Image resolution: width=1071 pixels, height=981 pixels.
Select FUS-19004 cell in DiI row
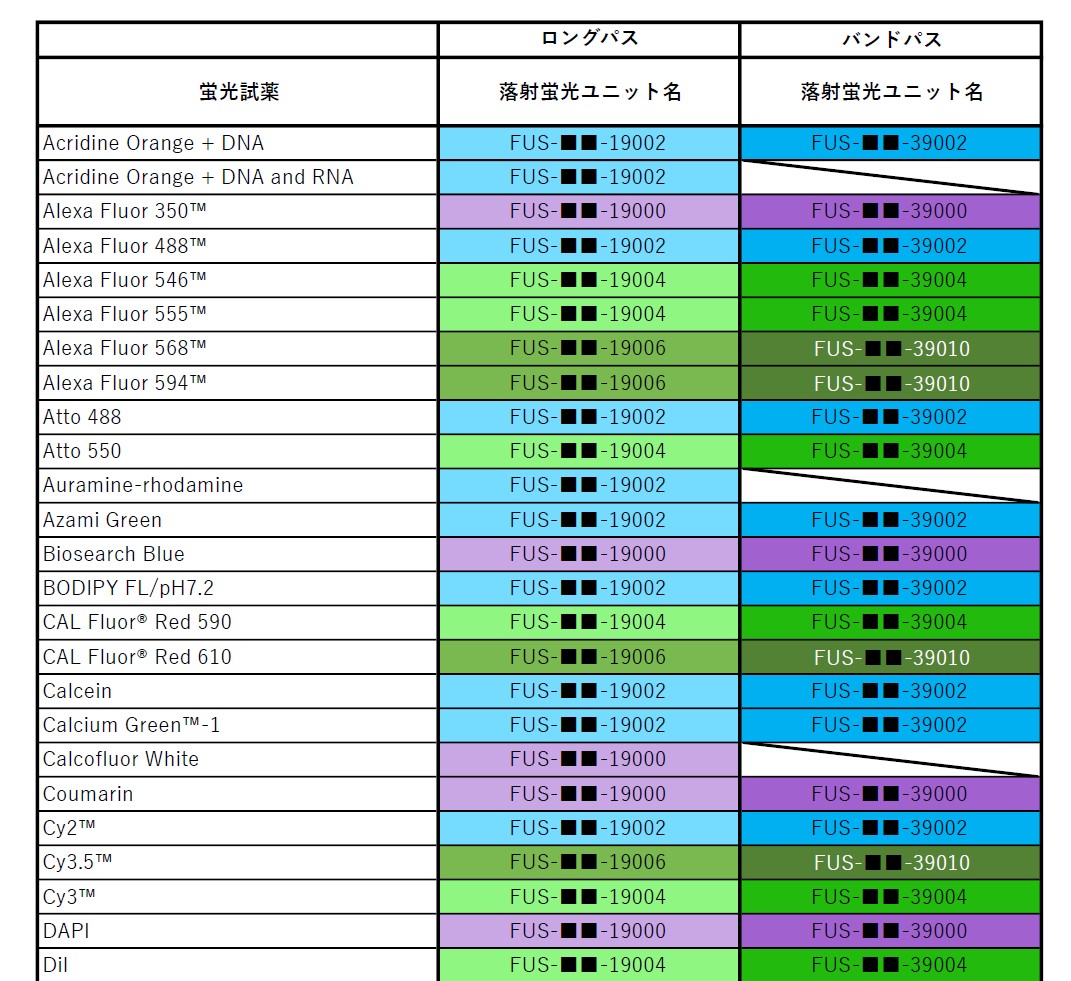click(589, 965)
